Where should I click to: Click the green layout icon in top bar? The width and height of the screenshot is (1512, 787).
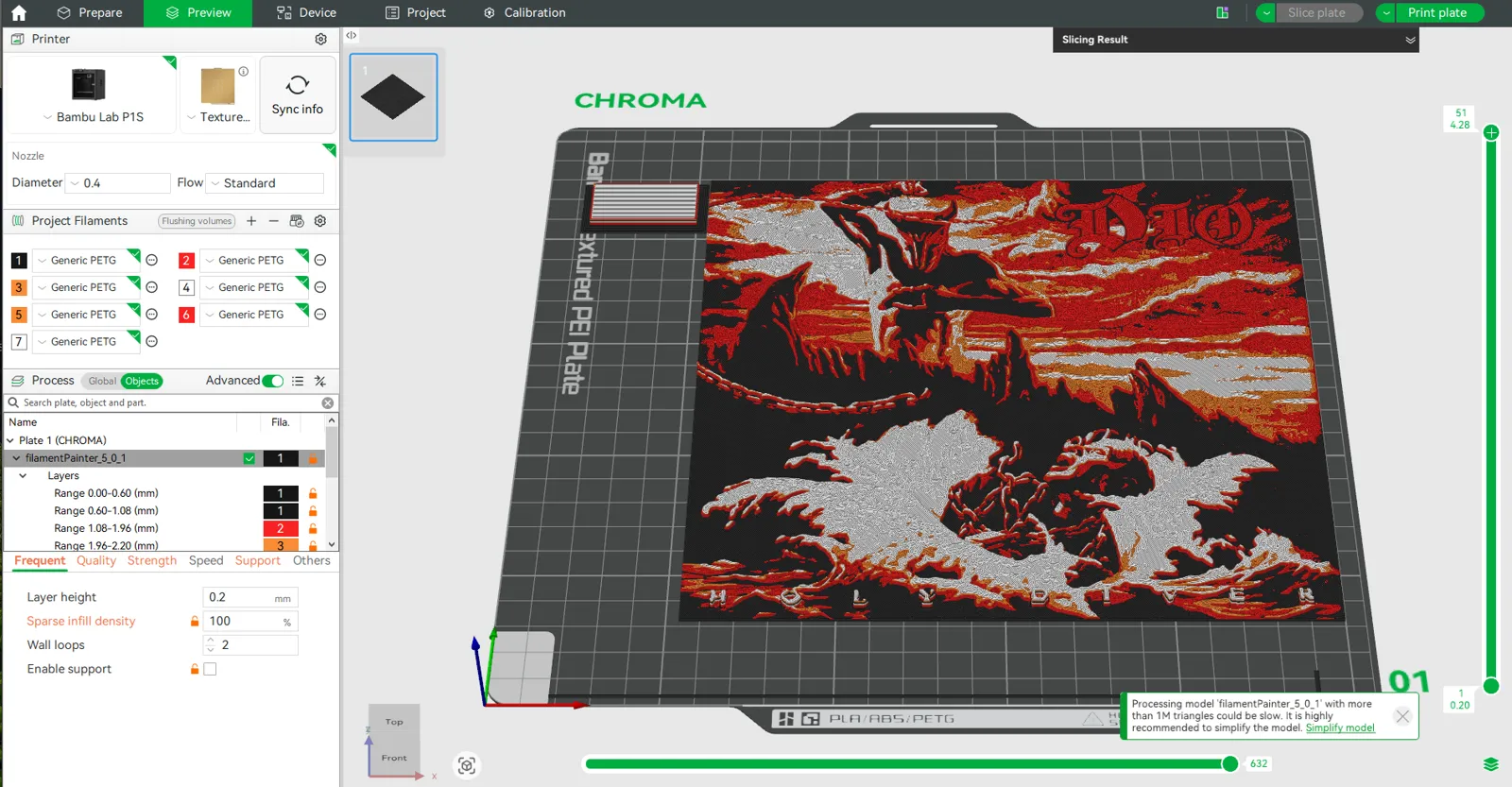coord(1223,13)
